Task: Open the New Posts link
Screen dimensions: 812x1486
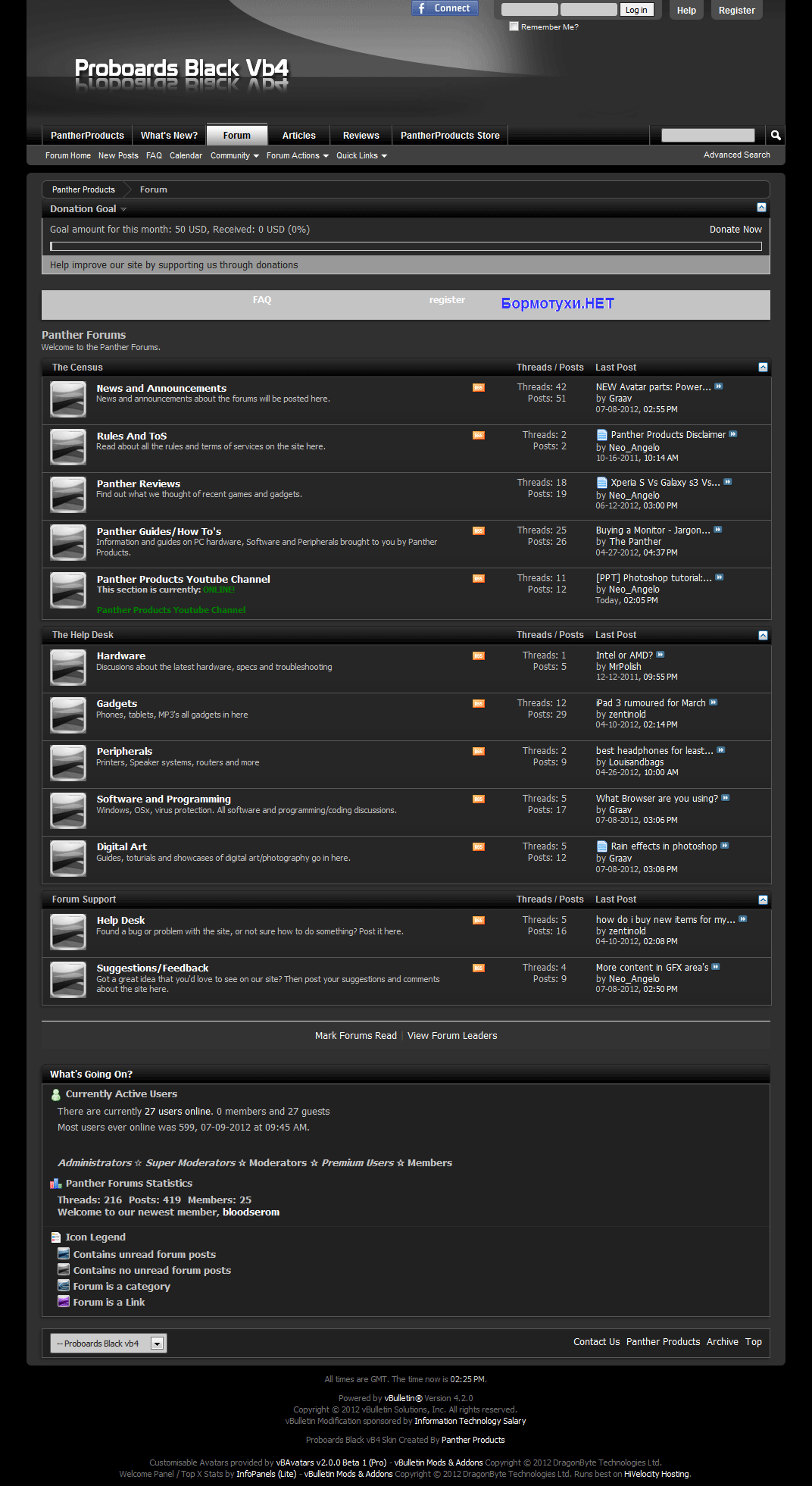Action: click(118, 155)
